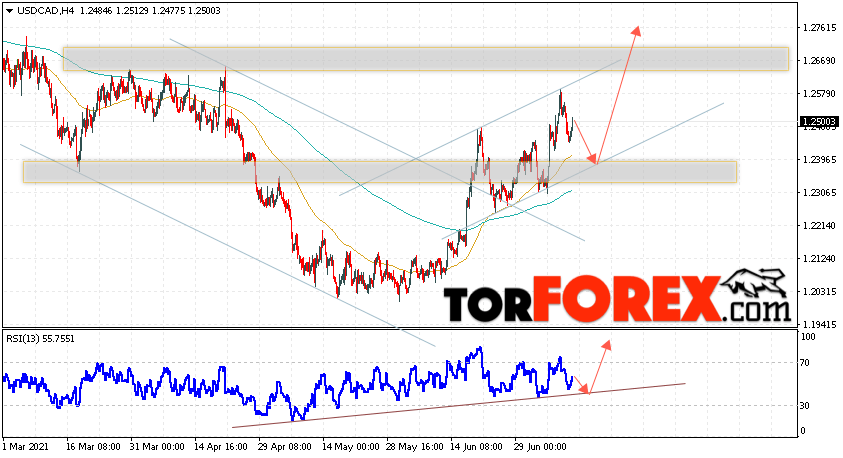The height and width of the screenshot is (458, 843).
Task: Click the 1.20315 price axis label
Action: pyautogui.click(x=819, y=292)
